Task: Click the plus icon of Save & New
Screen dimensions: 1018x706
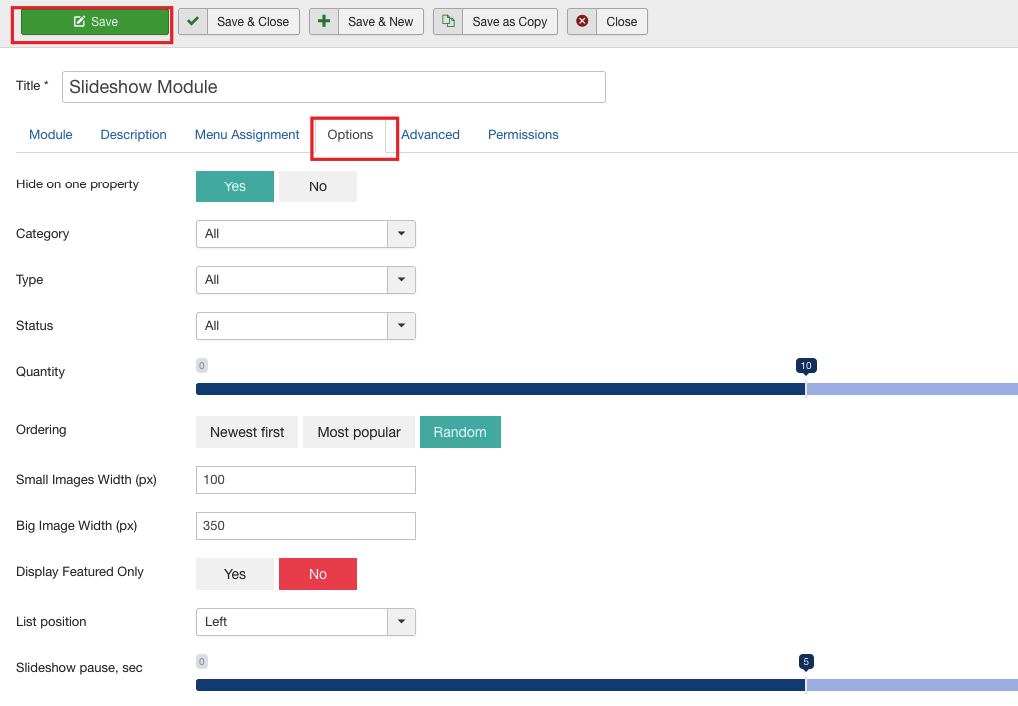Action: (324, 22)
